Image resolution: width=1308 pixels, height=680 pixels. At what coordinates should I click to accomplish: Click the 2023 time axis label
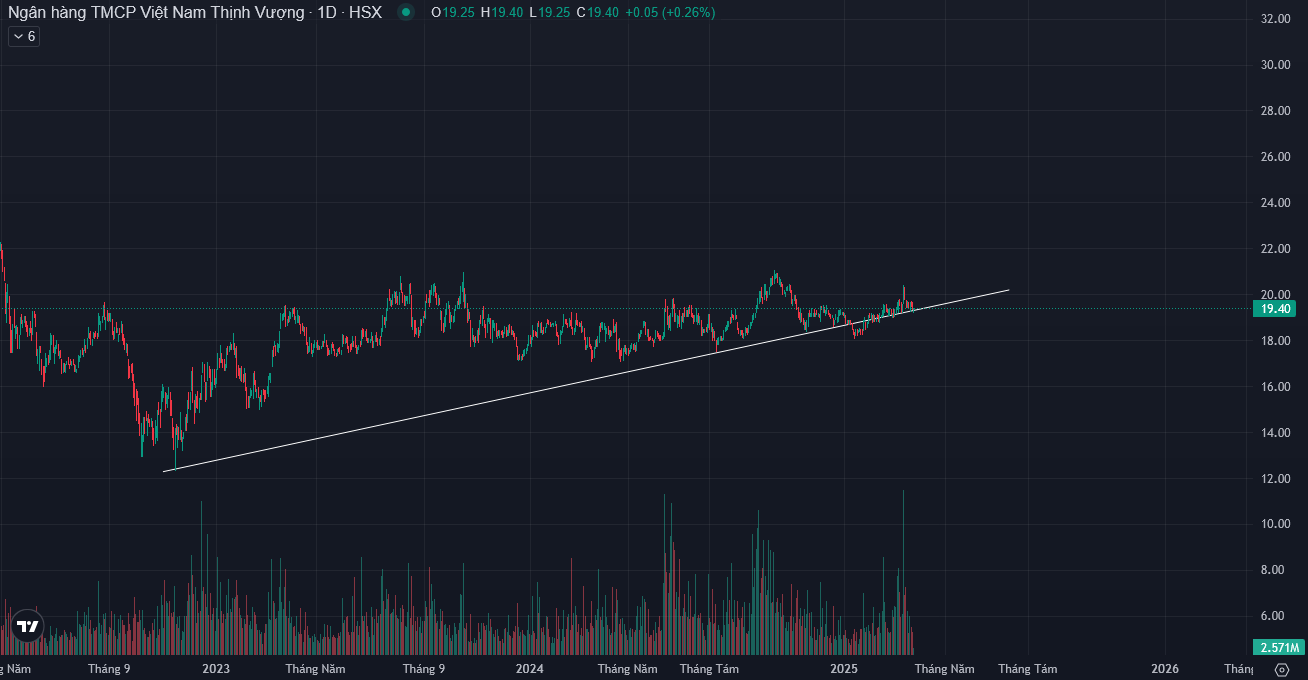(x=216, y=669)
